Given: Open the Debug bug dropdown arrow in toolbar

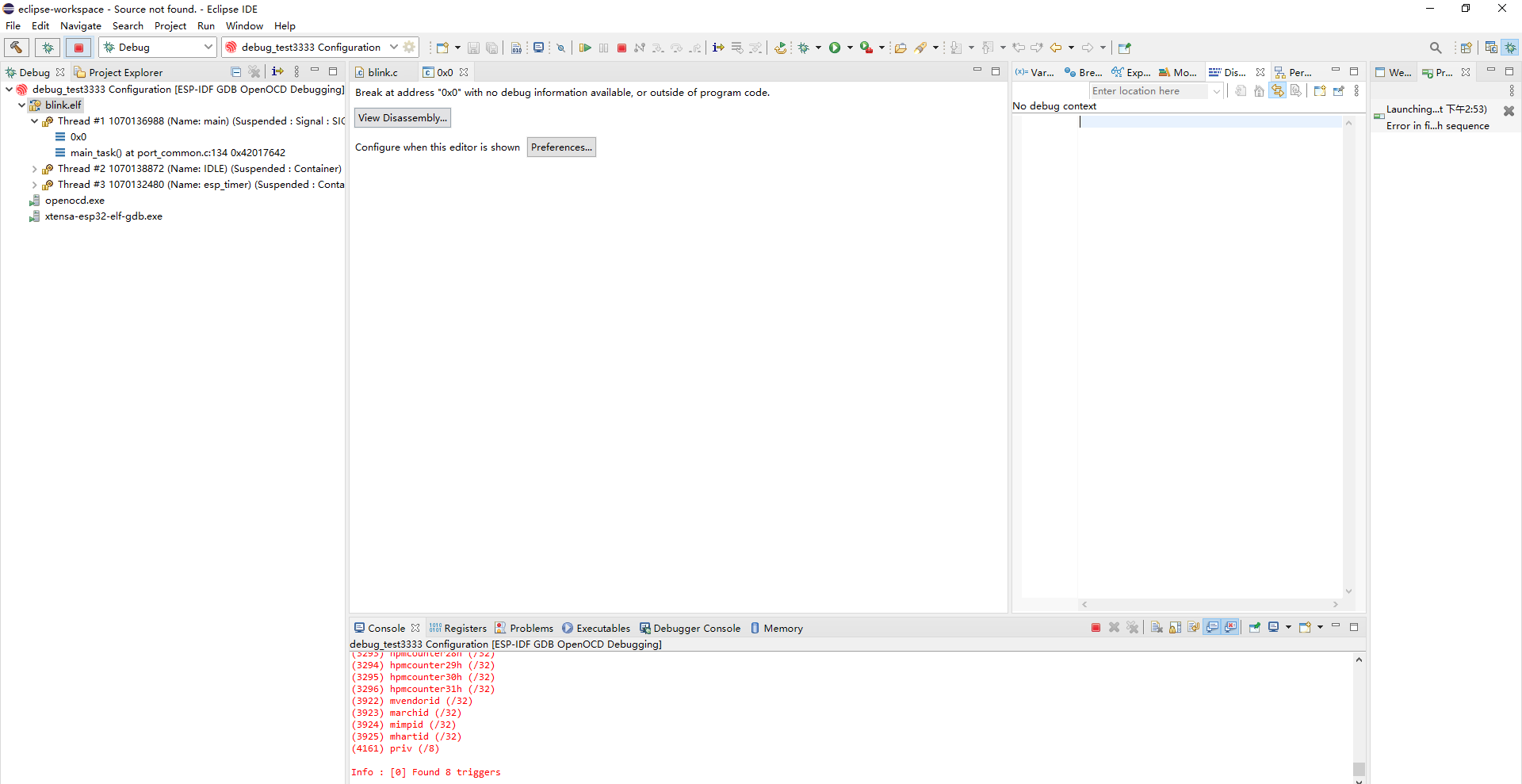Looking at the screenshot, I should pyautogui.click(x=818, y=48).
